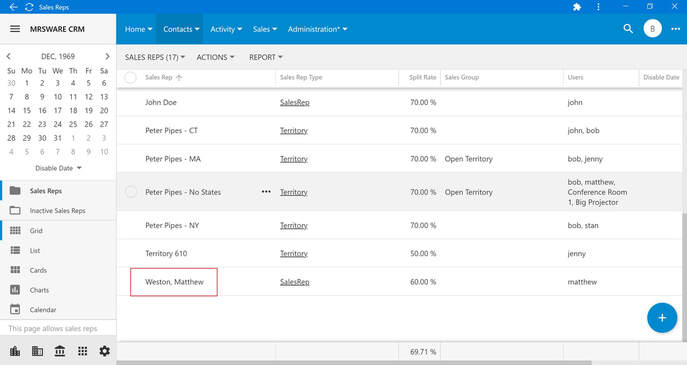Open the Sales dropdown menu
This screenshot has height=365, width=687.
[265, 29]
